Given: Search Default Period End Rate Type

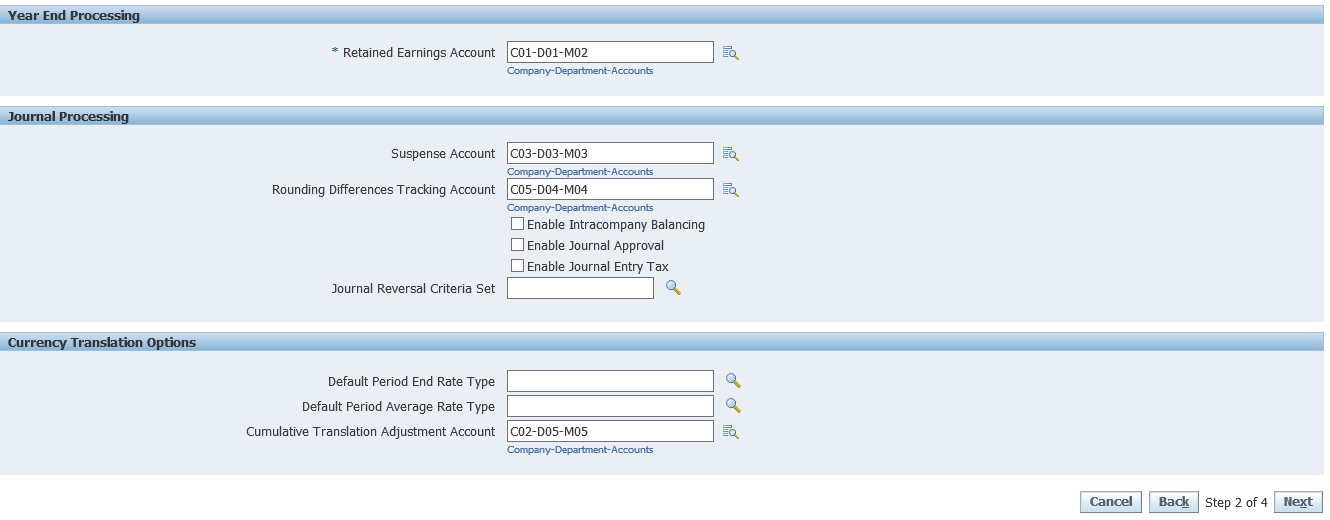Looking at the screenshot, I should 733,381.
